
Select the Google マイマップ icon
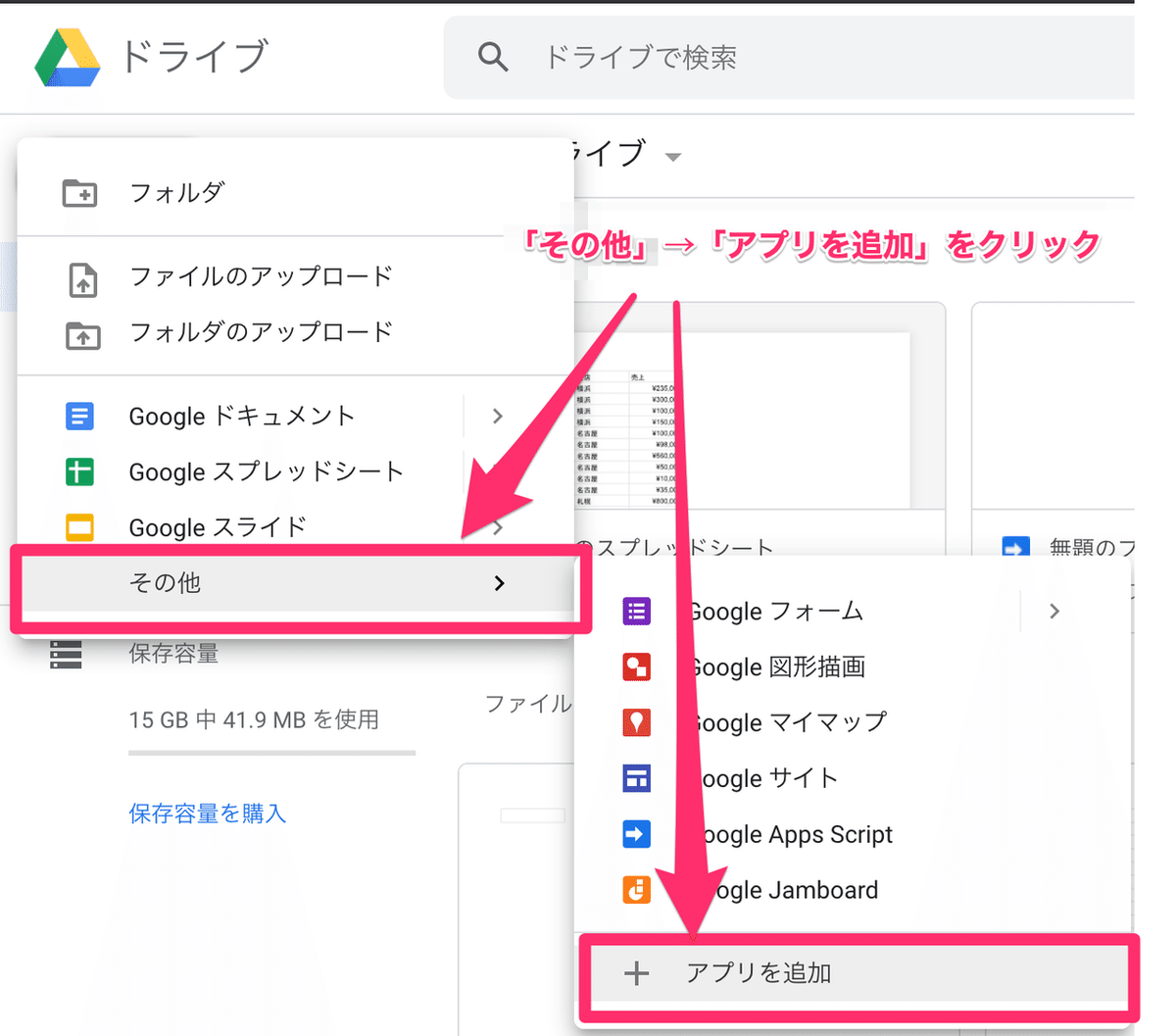tap(636, 722)
